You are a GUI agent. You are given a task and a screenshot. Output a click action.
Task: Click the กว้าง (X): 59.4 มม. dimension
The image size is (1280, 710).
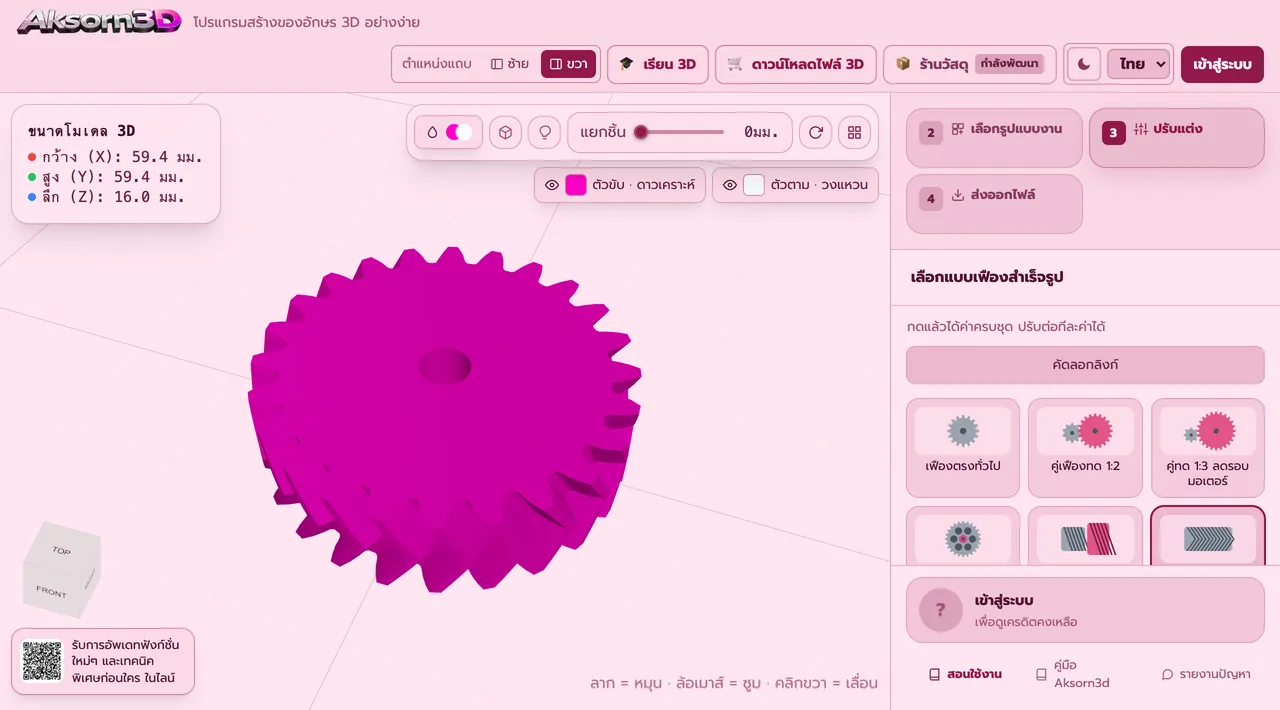pos(115,157)
